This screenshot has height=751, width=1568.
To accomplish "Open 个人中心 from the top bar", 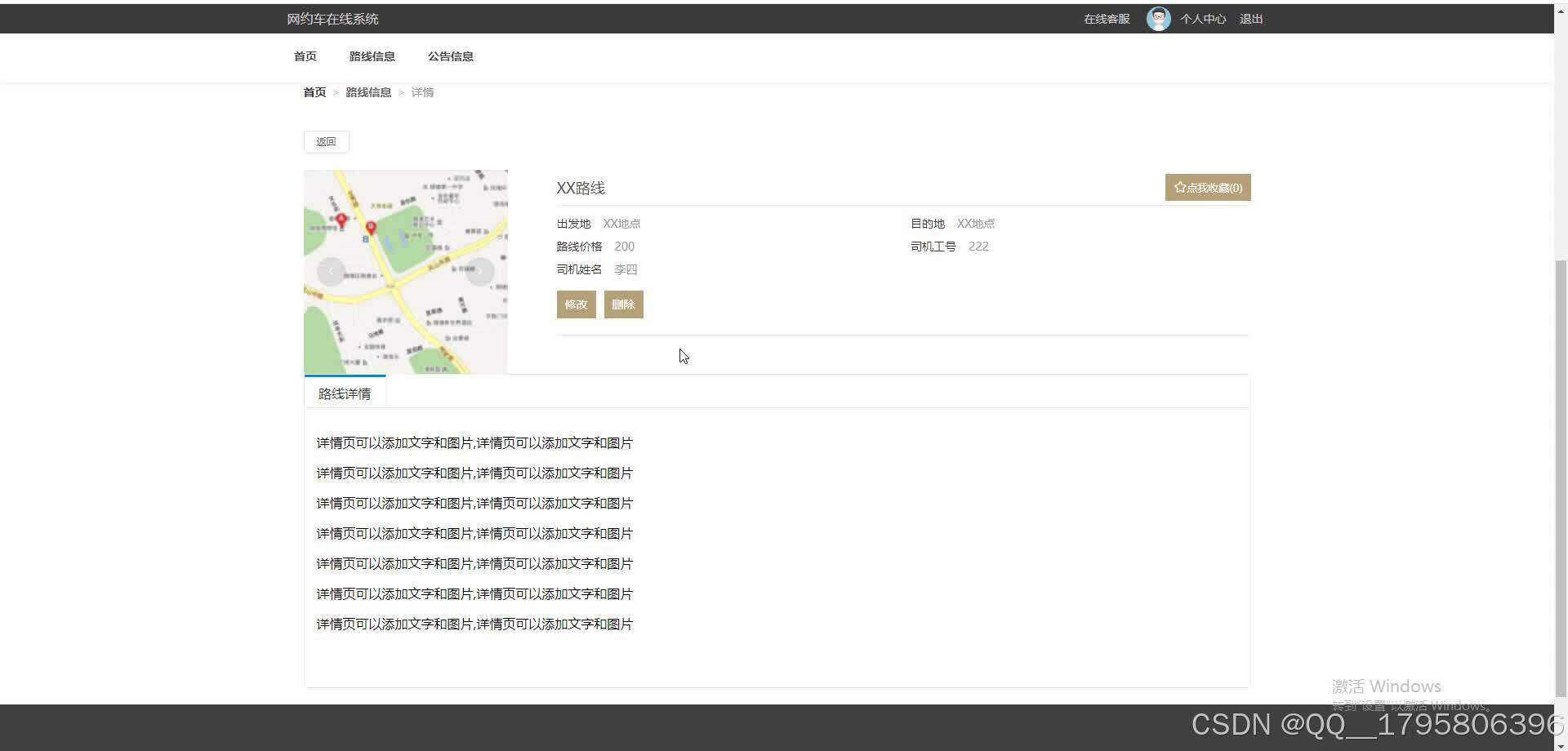I will coord(1202,18).
